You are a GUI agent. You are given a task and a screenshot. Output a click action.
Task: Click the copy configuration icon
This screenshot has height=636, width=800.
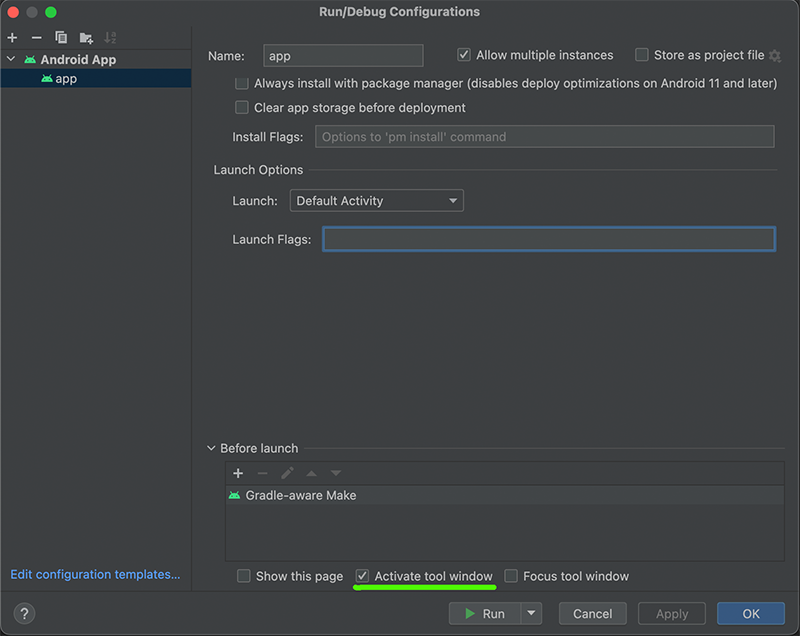61,38
